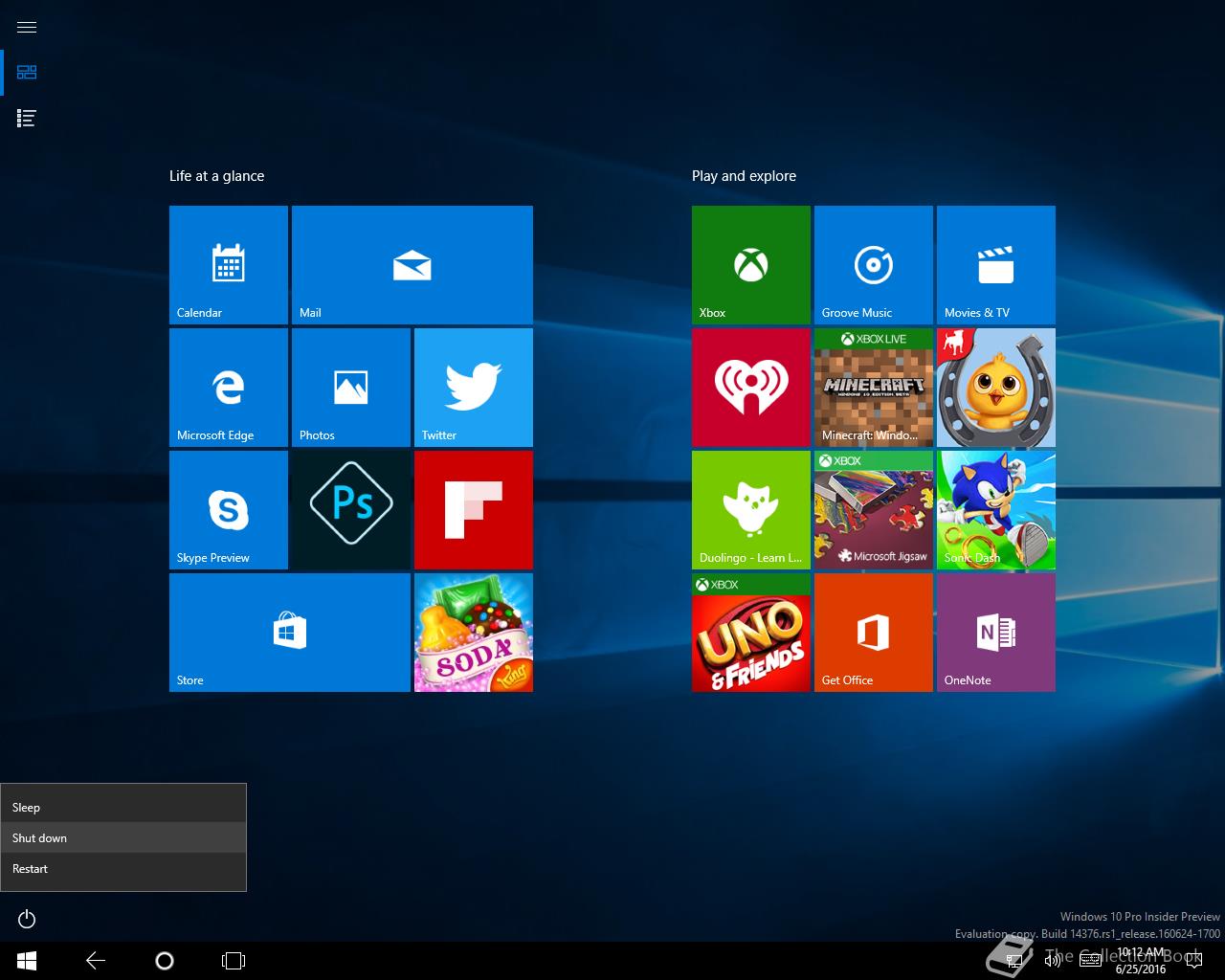Screen dimensions: 1225x980
Task: Switch to pinned tiles view
Action: pos(27,72)
